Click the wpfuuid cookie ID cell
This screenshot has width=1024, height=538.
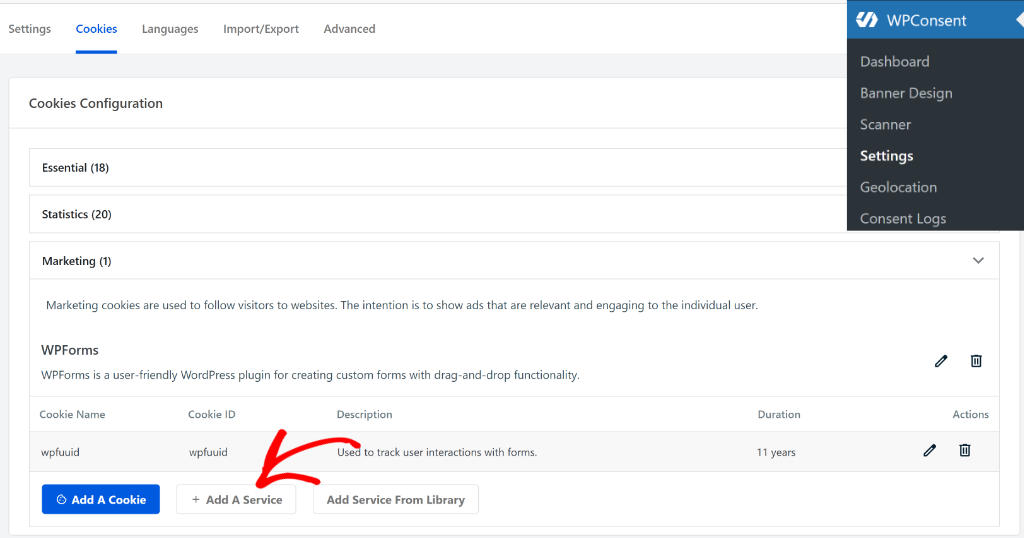click(208, 452)
